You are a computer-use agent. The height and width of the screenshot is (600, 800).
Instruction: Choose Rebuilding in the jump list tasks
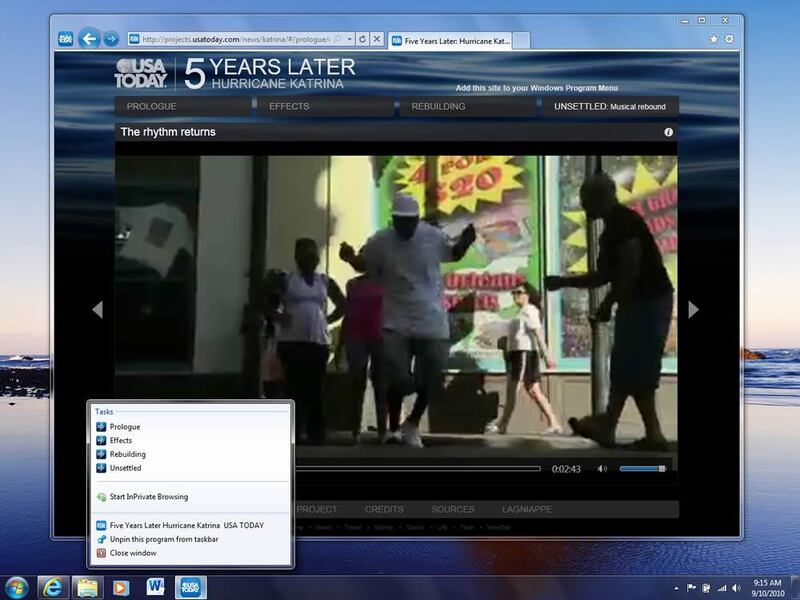tap(127, 454)
